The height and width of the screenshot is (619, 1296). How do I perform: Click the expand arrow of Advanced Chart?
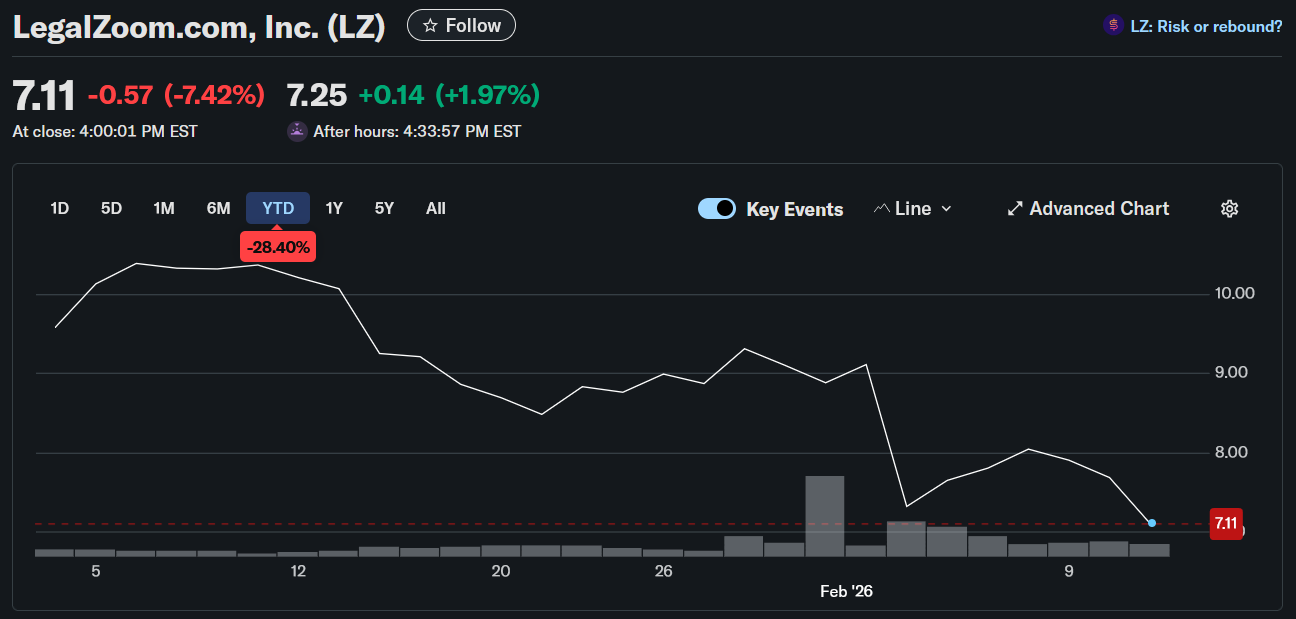tap(1014, 208)
